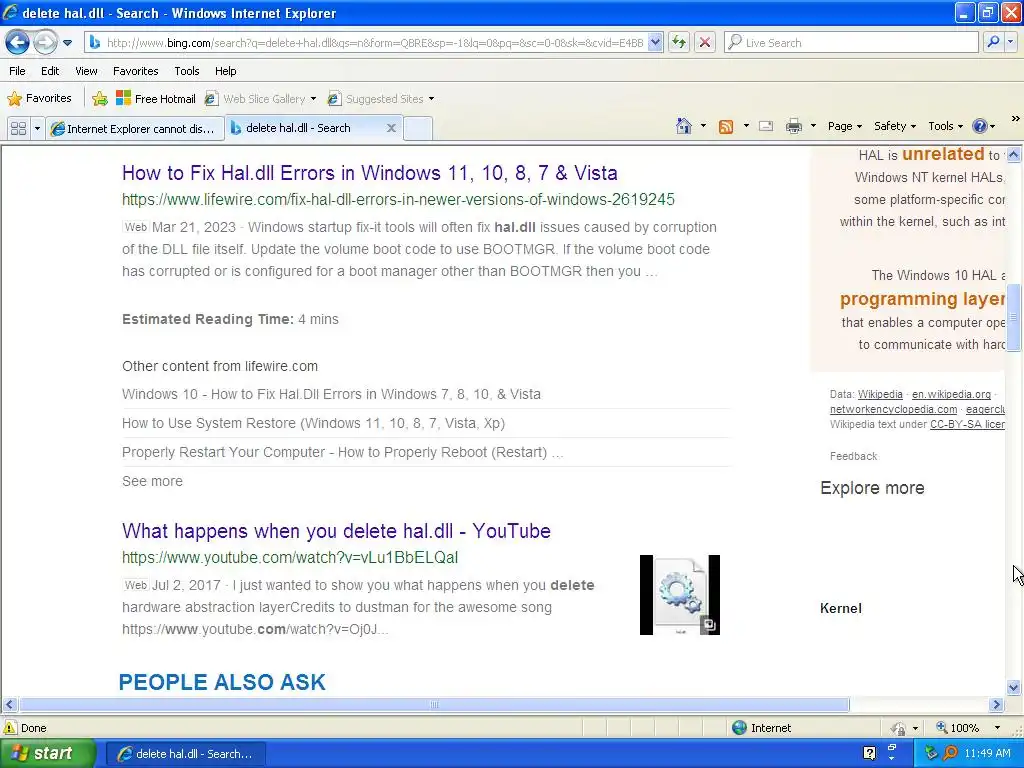Click the Internet security zone indicator
The width and height of the screenshot is (1024, 768).
pos(761,728)
